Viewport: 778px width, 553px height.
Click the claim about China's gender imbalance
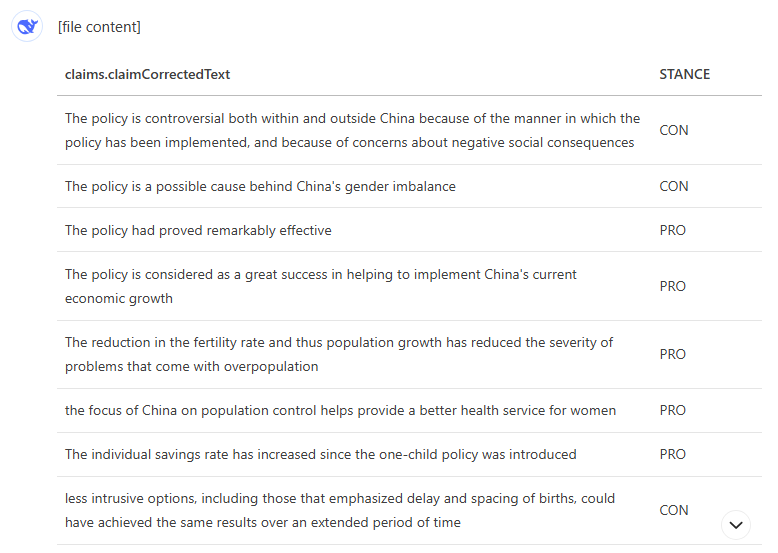tap(260, 186)
